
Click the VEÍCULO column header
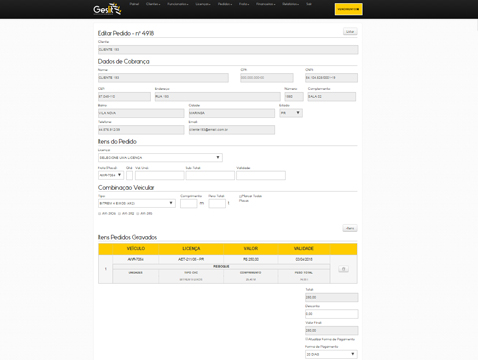click(x=136, y=249)
